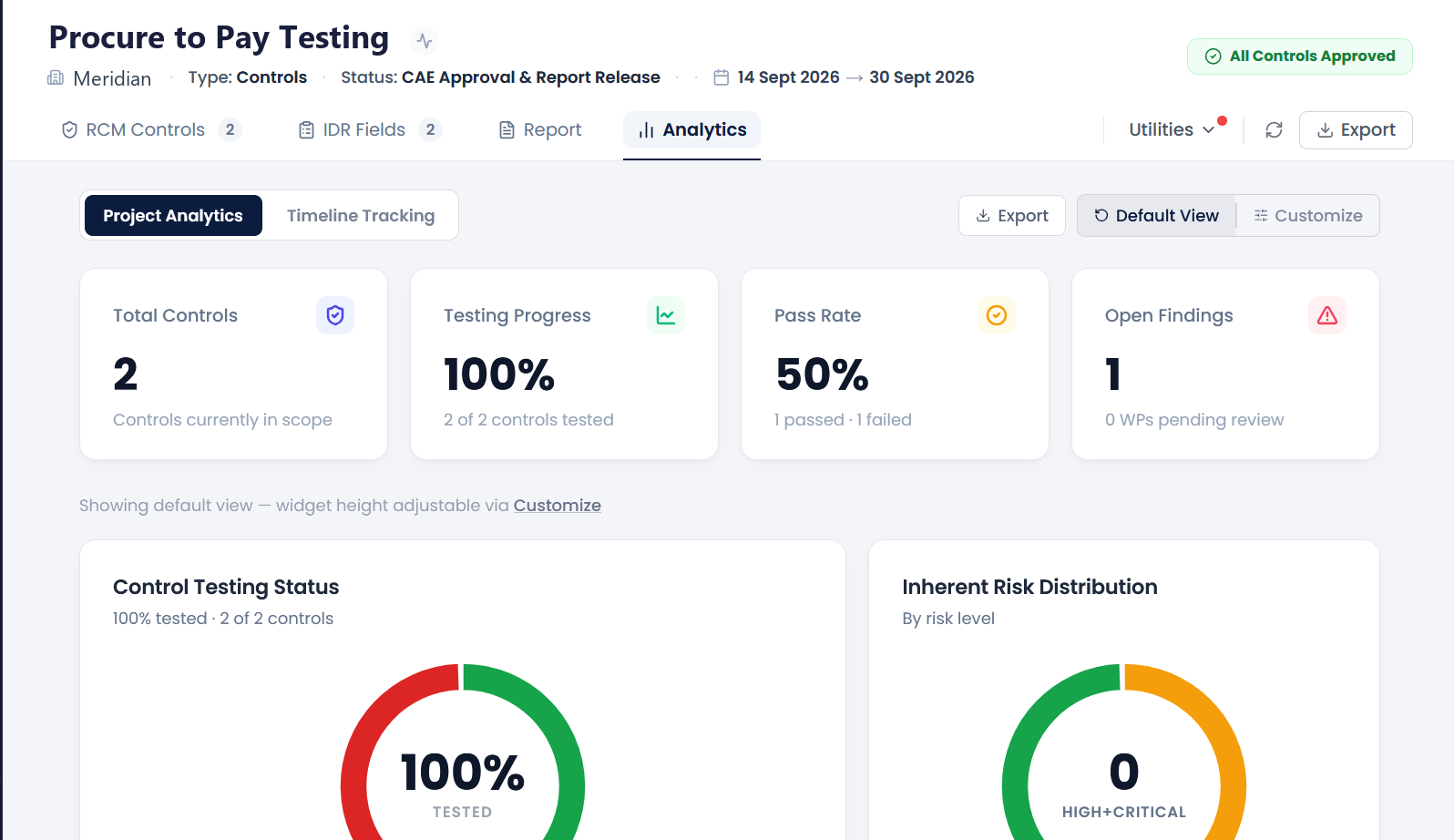Click the '30 Sept 2026' end date

(922, 77)
